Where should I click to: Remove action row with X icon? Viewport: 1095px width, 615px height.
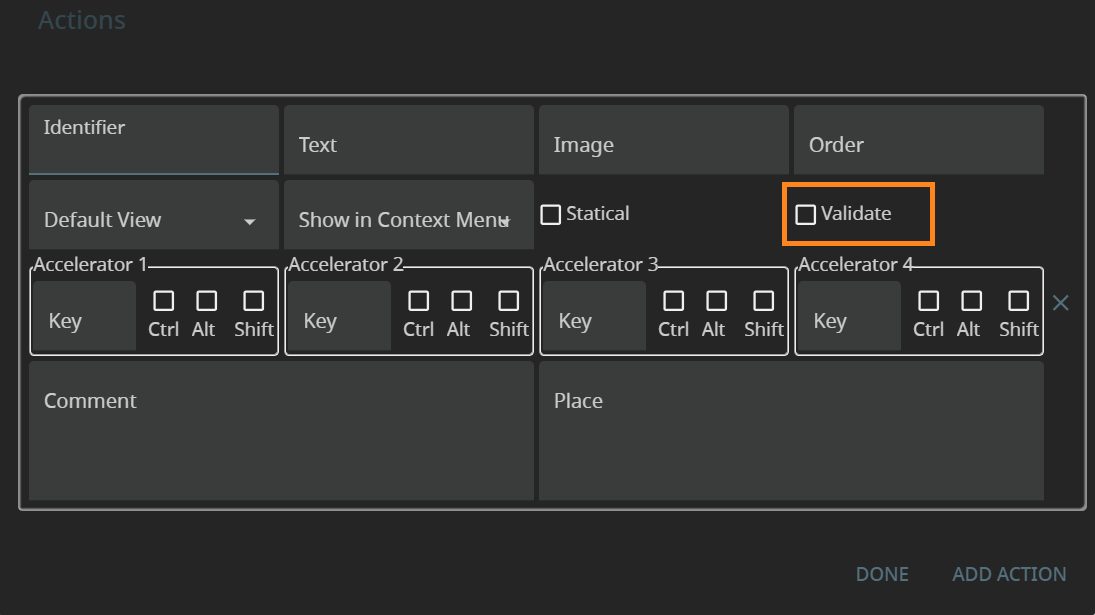click(1061, 303)
